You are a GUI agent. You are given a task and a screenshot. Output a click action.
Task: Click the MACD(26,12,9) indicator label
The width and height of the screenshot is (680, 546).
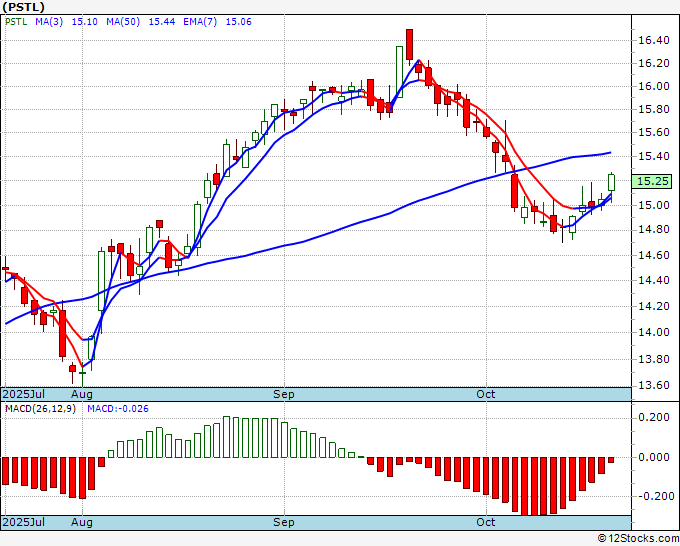click(x=40, y=409)
